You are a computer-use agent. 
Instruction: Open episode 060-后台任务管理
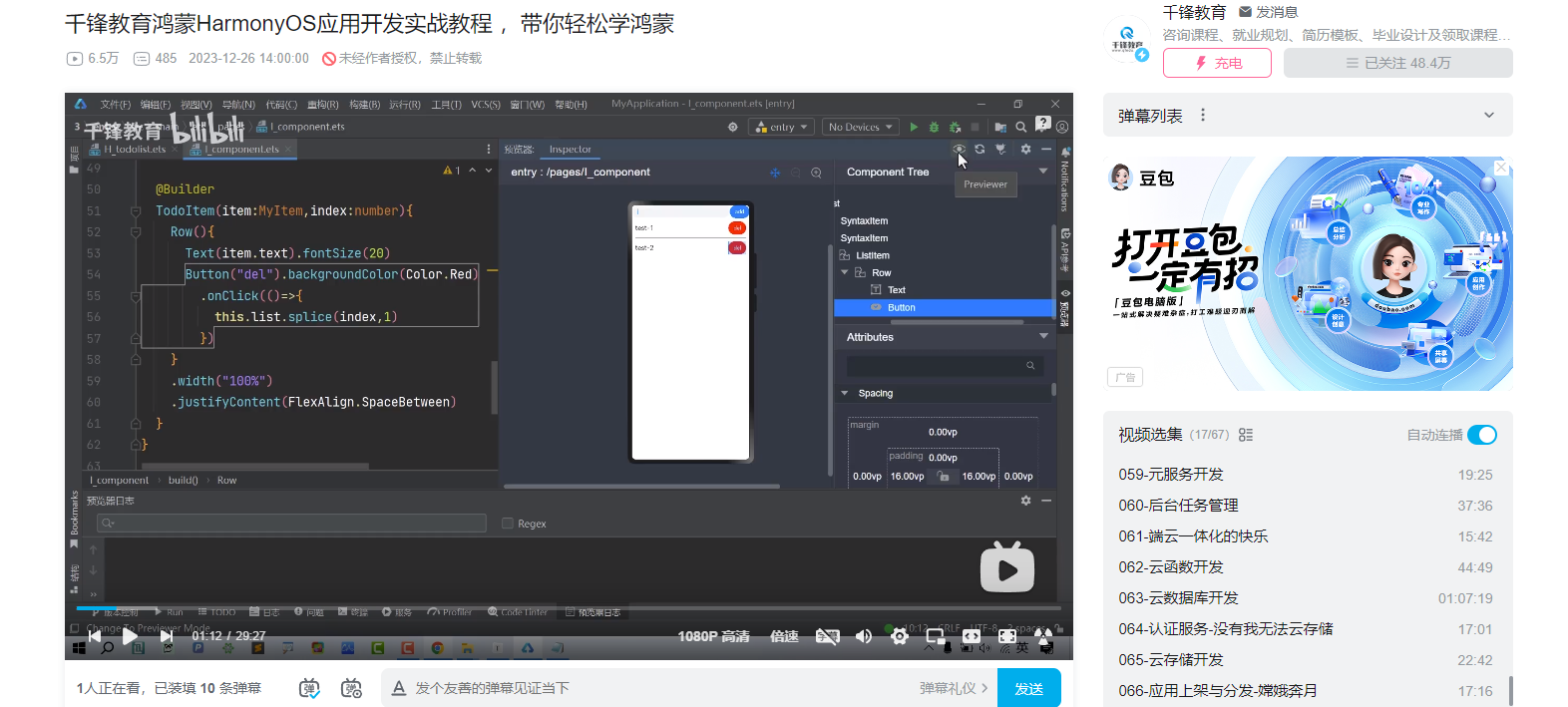[x=1306, y=506]
